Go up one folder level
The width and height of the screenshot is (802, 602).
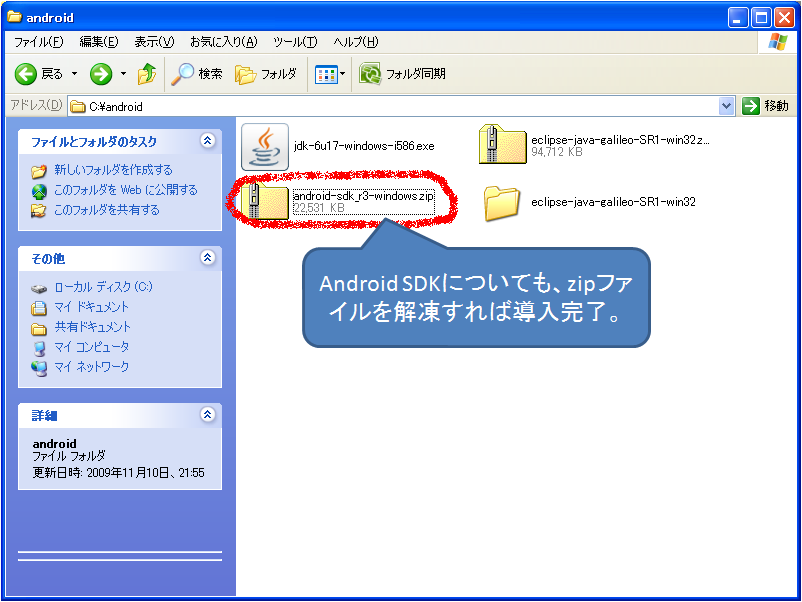point(147,74)
